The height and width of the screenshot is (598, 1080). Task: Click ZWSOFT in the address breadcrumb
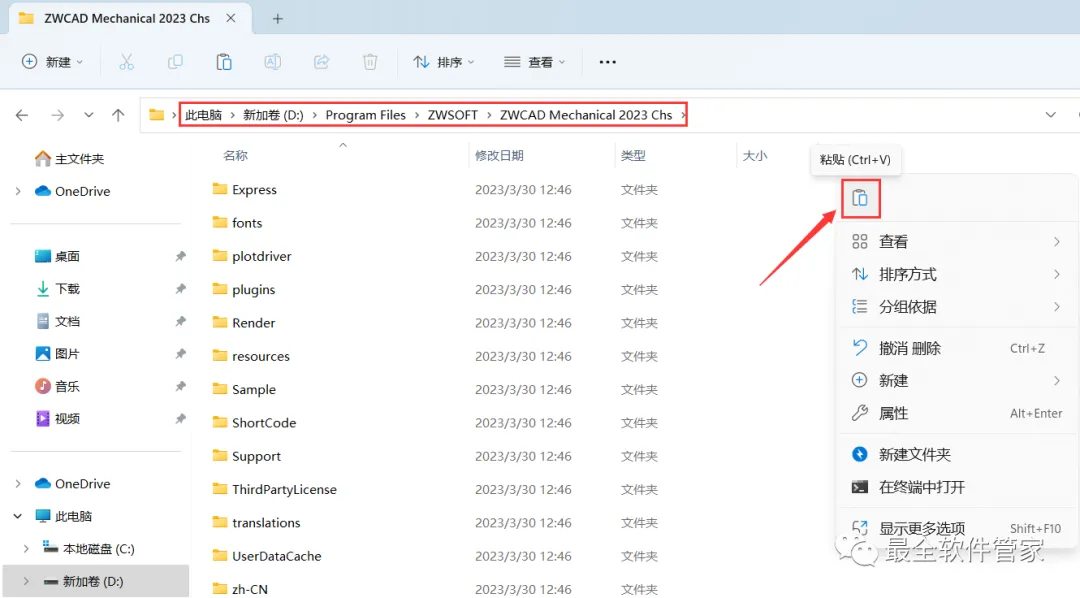point(453,115)
